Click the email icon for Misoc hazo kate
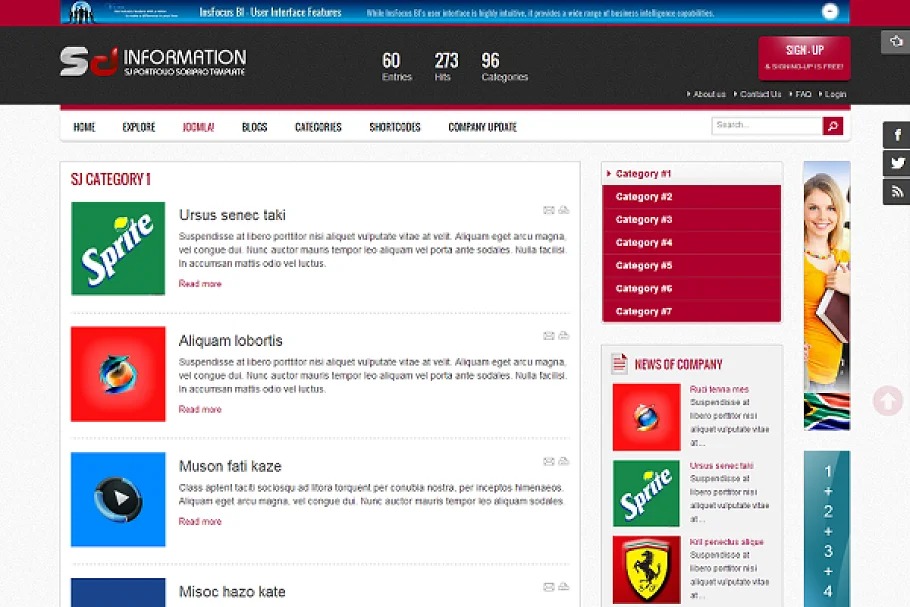The width and height of the screenshot is (910, 607). (x=548, y=587)
